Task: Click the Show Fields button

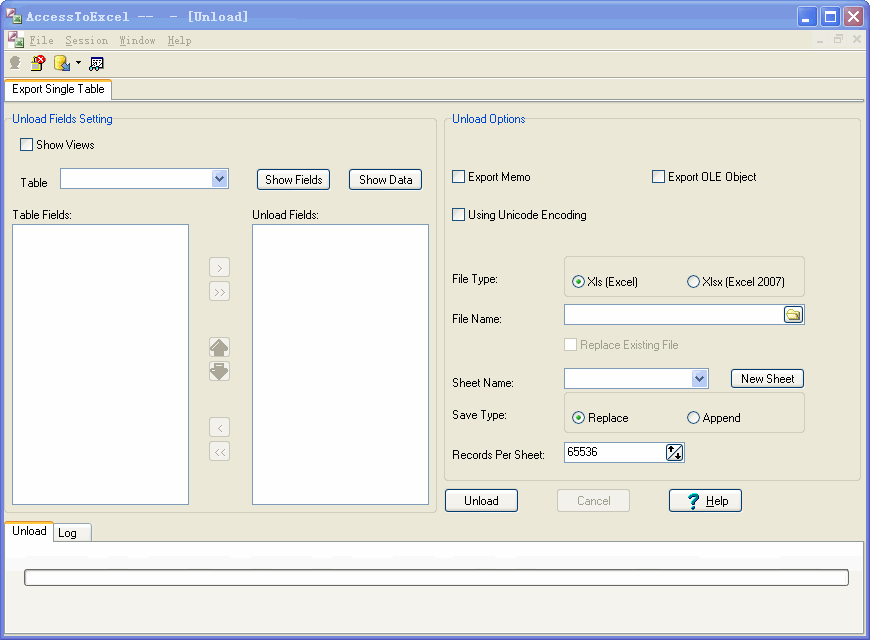Action: (294, 180)
